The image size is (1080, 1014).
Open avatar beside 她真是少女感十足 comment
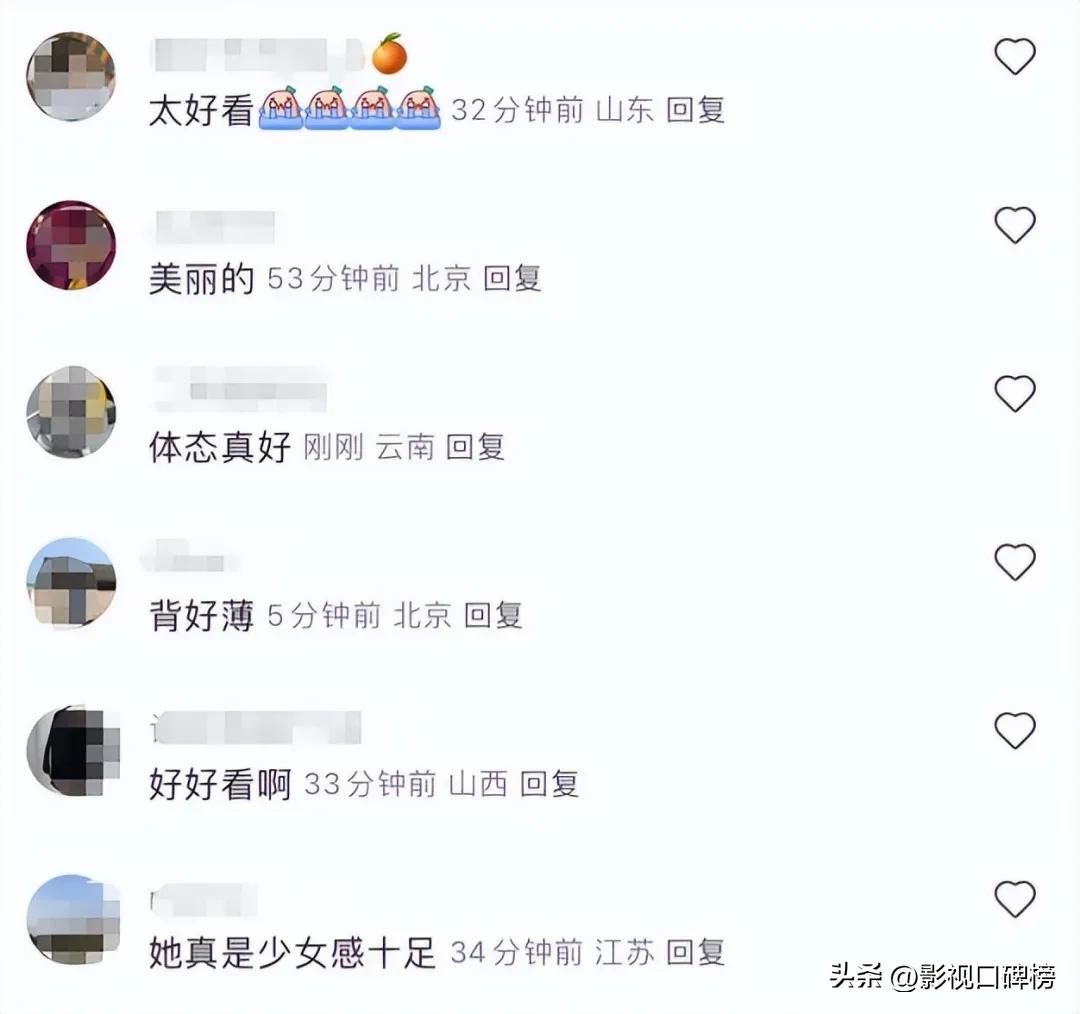tap(72, 920)
